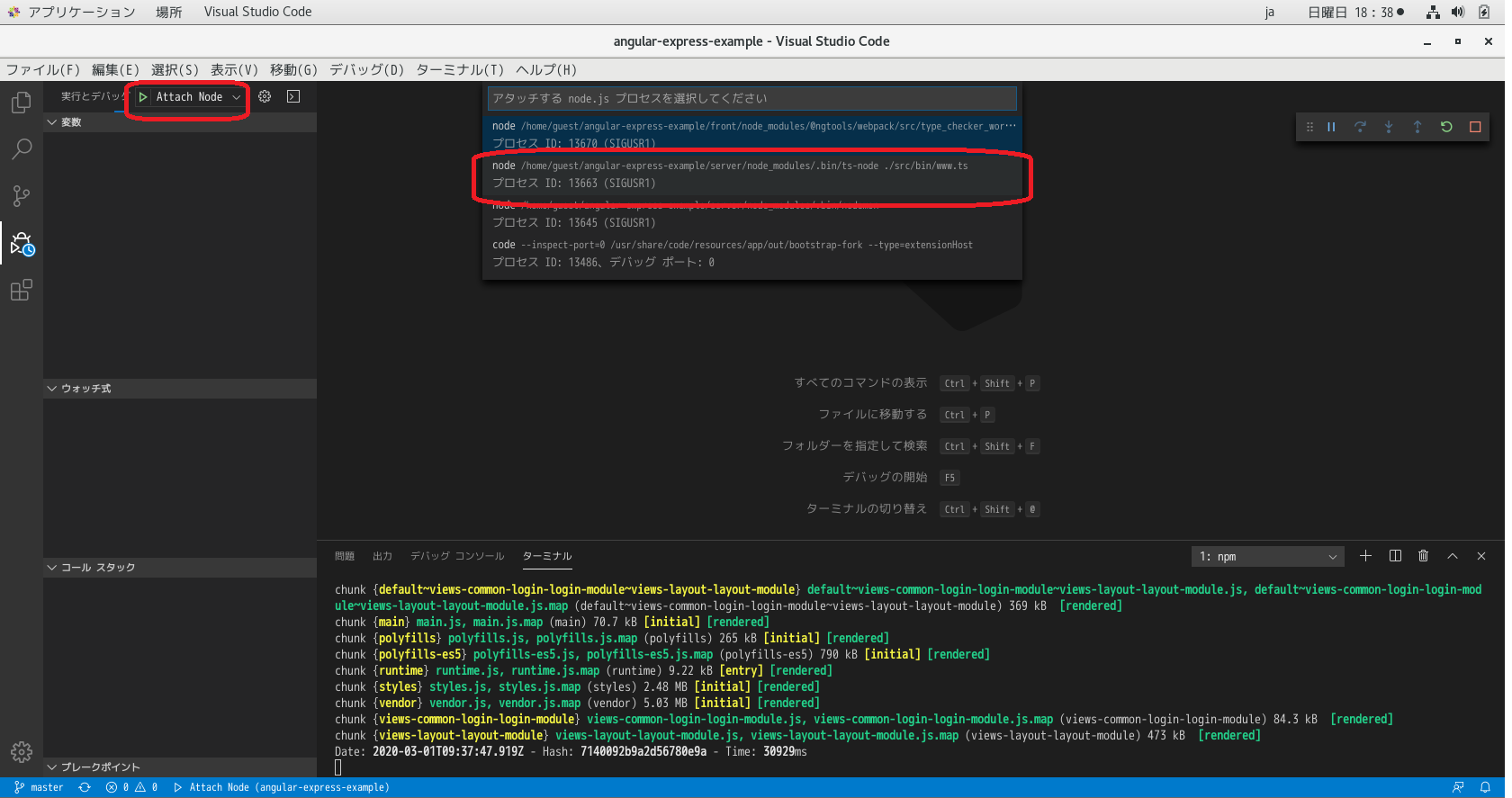The width and height of the screenshot is (1512, 798).
Task: Open errors and warnings in status bar
Action: click(x=131, y=787)
